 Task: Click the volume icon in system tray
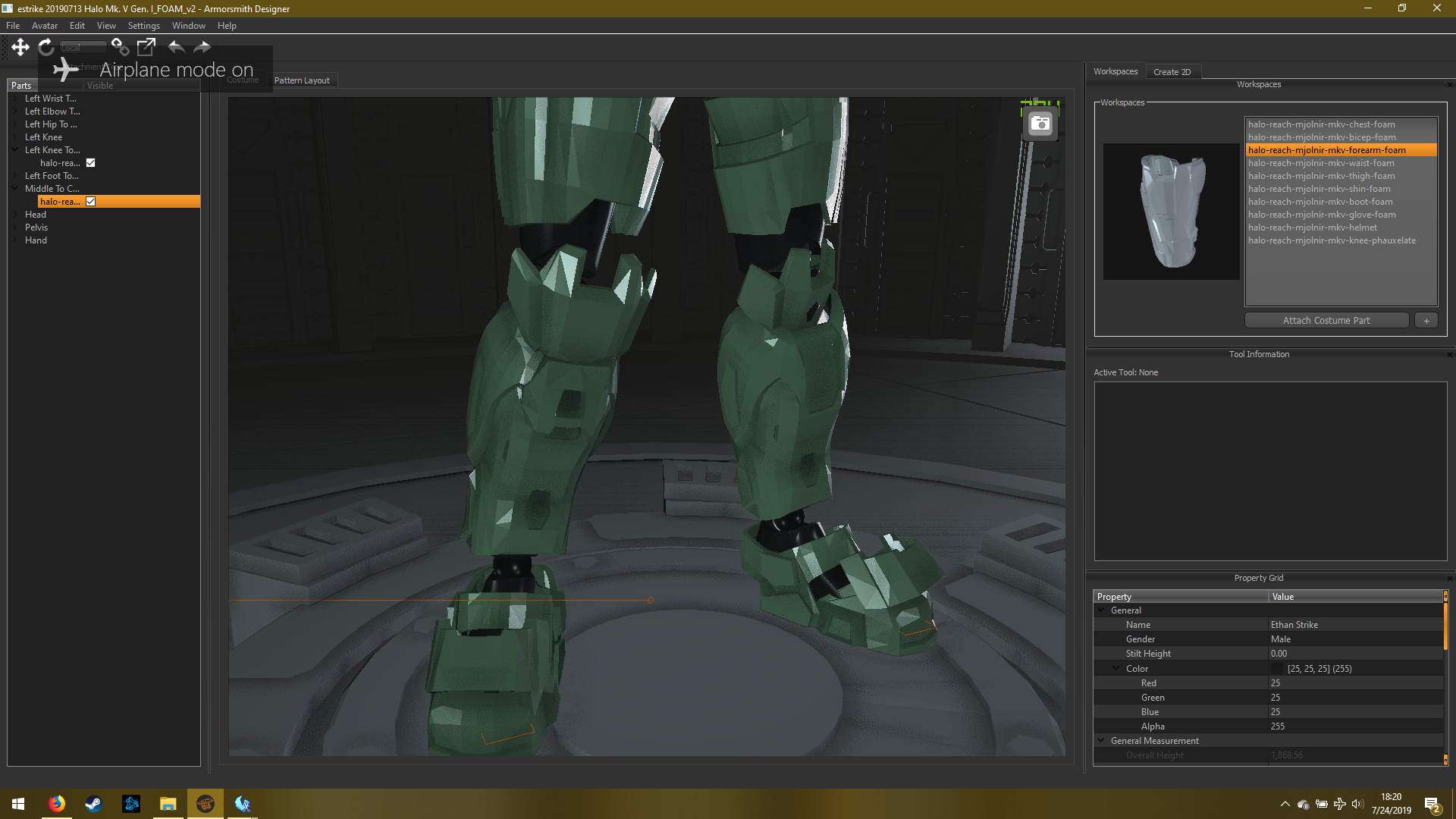[1357, 804]
